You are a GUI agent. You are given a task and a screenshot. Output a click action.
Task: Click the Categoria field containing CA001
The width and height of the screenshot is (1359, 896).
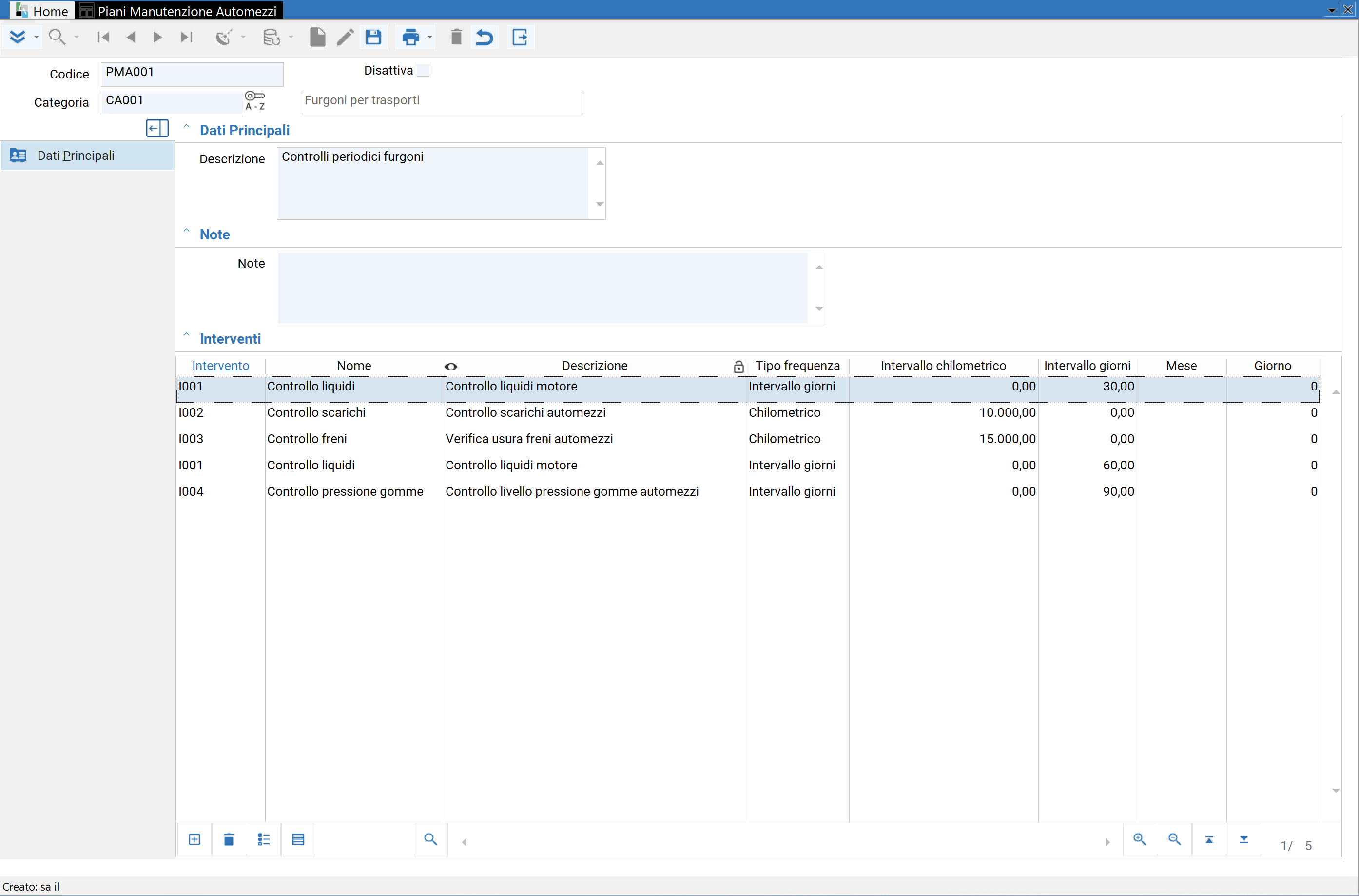click(x=173, y=102)
